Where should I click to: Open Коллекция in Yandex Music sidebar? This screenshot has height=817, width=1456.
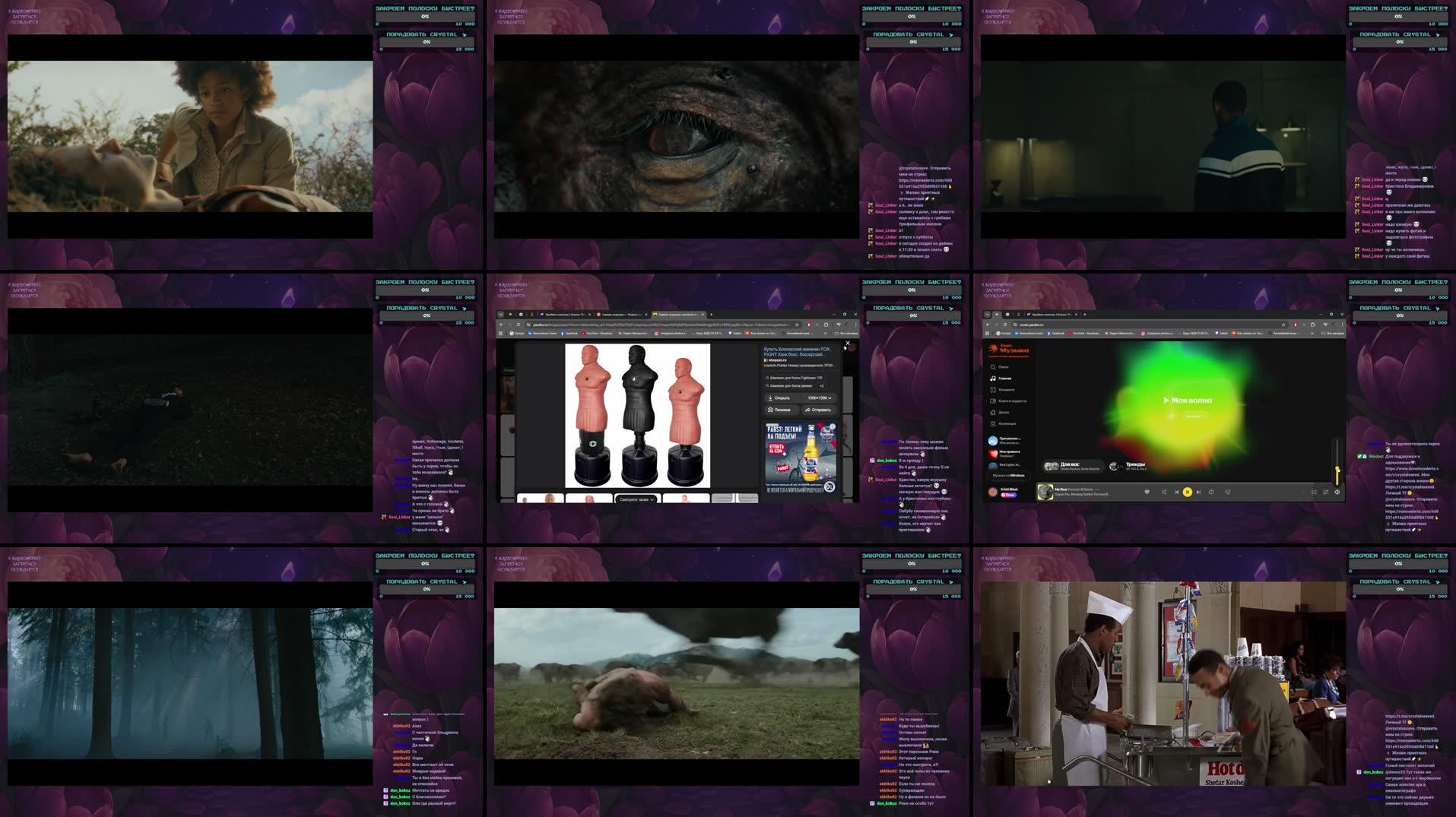[x=1006, y=423]
